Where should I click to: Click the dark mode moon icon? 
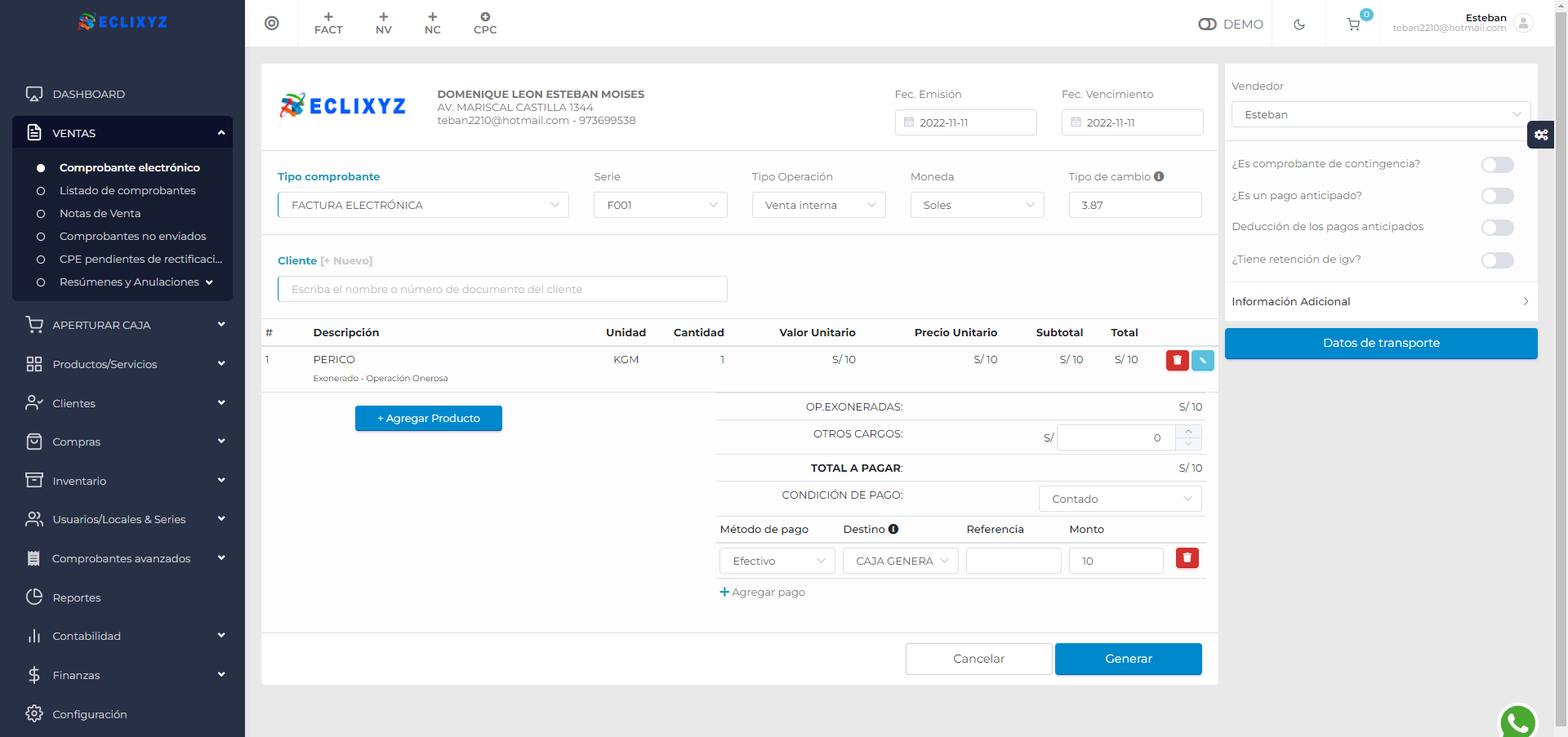(x=1298, y=24)
